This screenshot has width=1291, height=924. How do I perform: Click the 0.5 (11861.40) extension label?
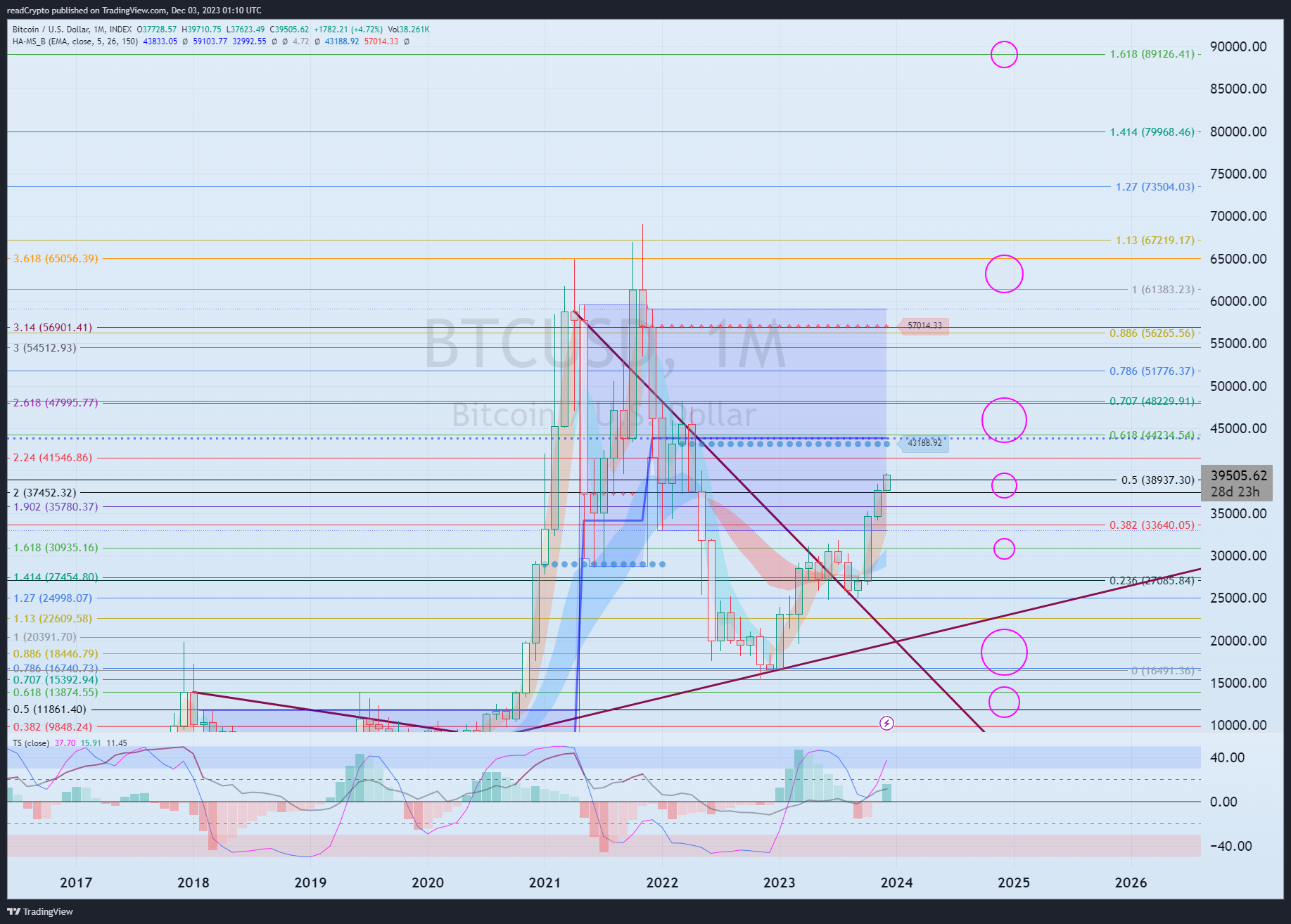coord(50,709)
